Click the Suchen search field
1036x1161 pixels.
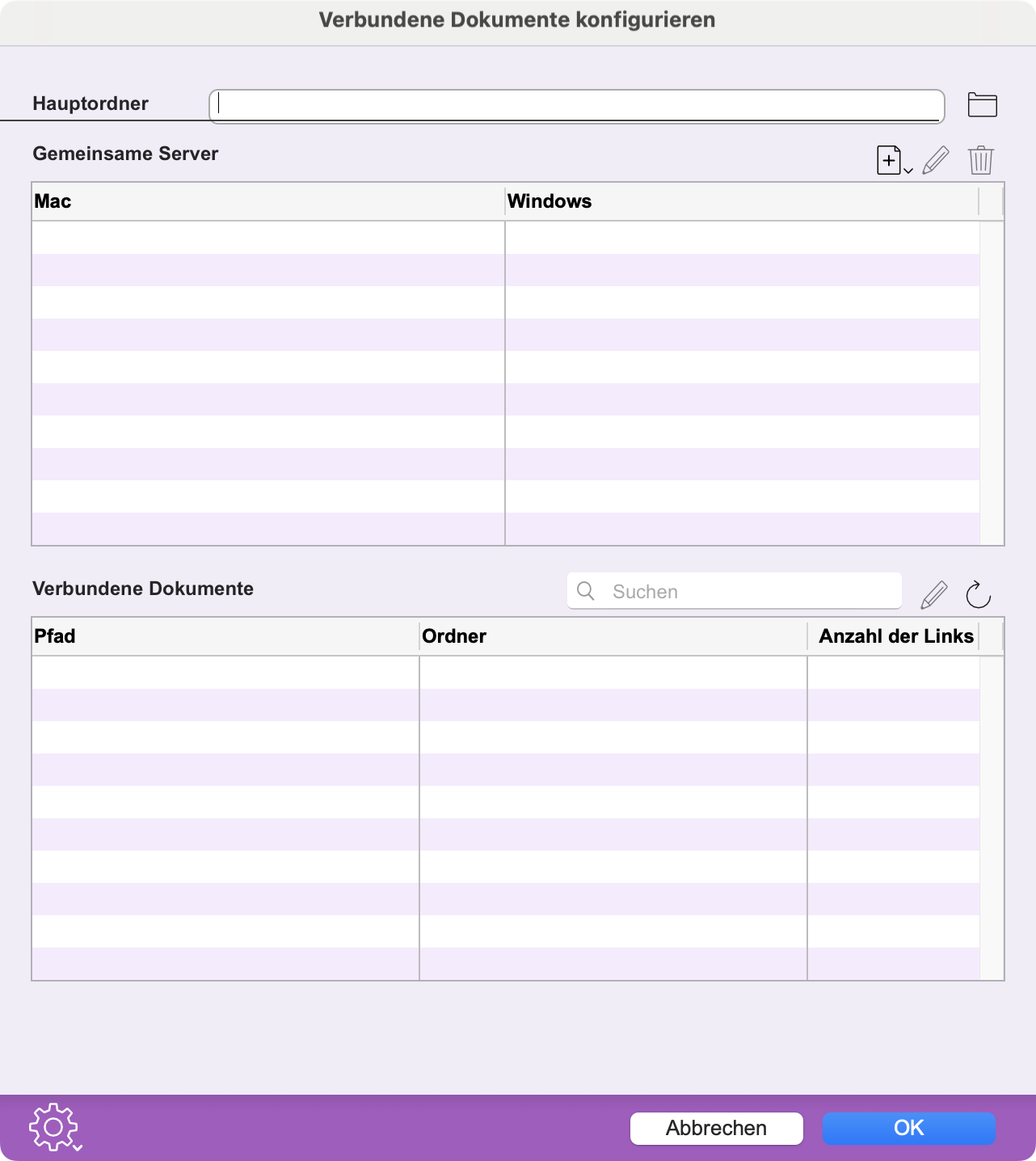point(735,591)
